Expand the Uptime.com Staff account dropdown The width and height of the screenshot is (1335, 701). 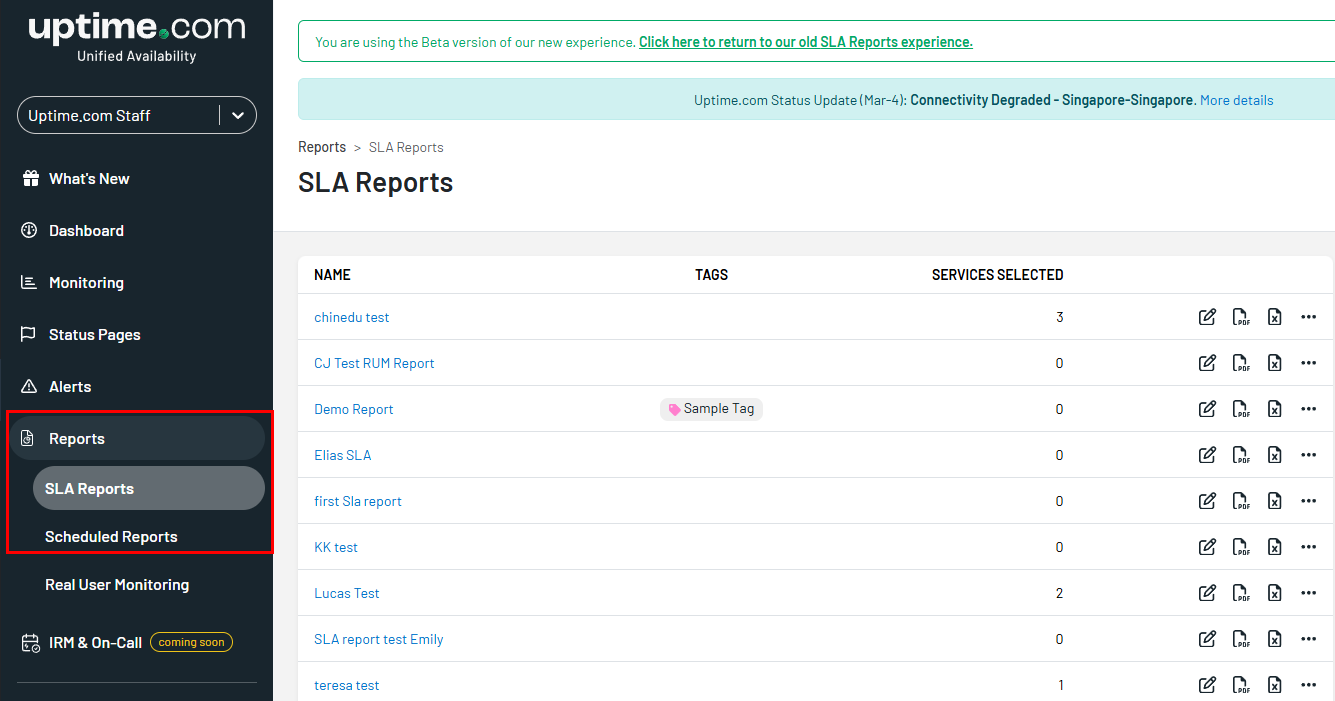pyautogui.click(x=137, y=115)
